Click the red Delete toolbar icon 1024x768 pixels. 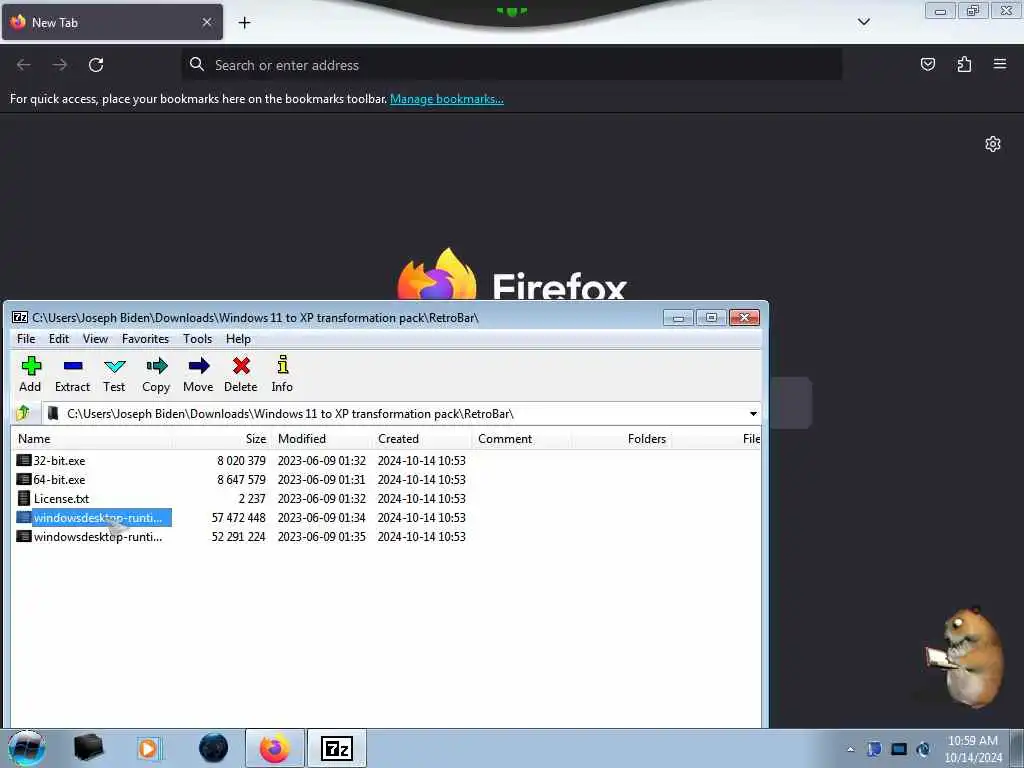pyautogui.click(x=241, y=374)
